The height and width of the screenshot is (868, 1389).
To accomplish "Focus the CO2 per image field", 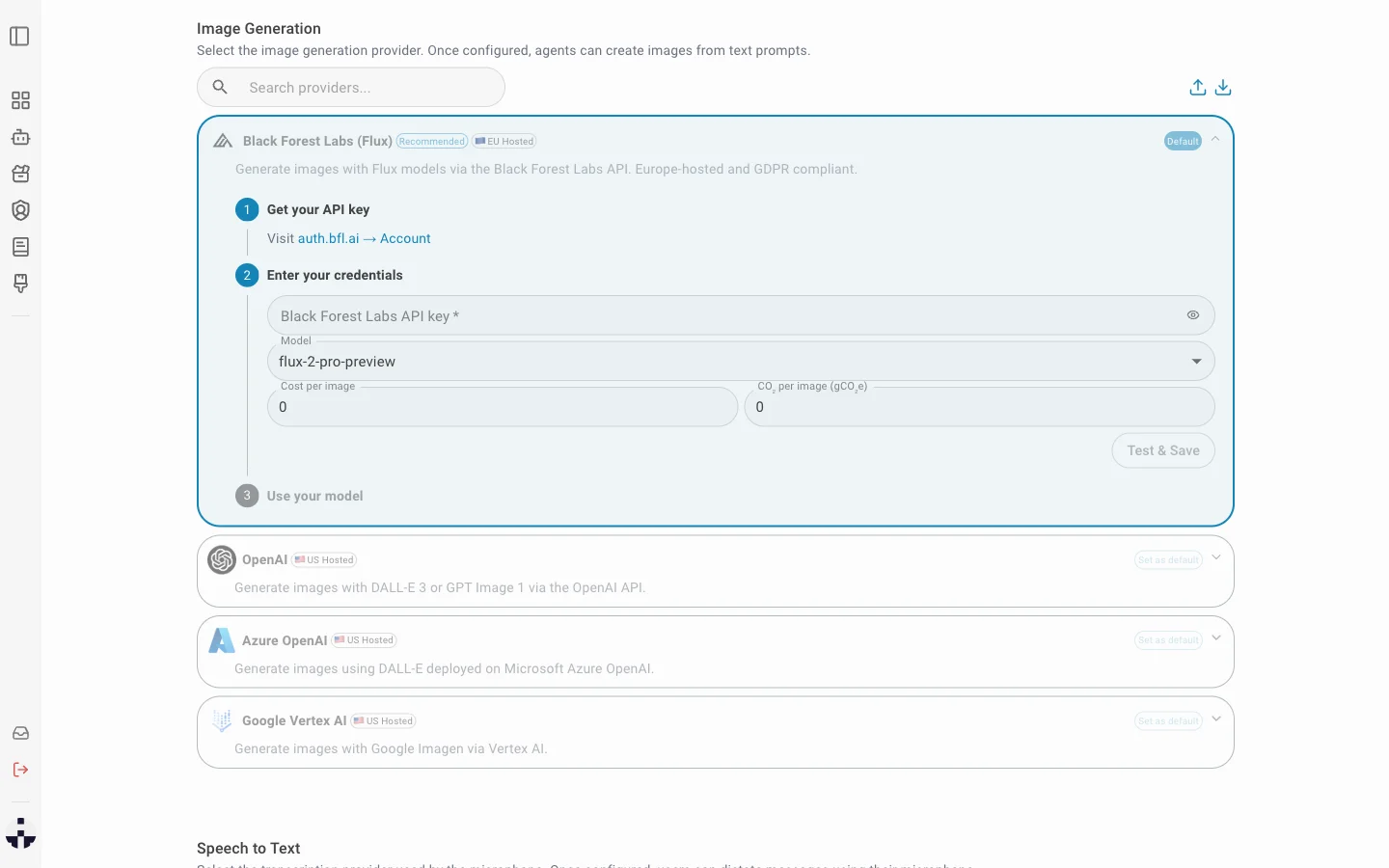I will pyautogui.click(x=979, y=407).
